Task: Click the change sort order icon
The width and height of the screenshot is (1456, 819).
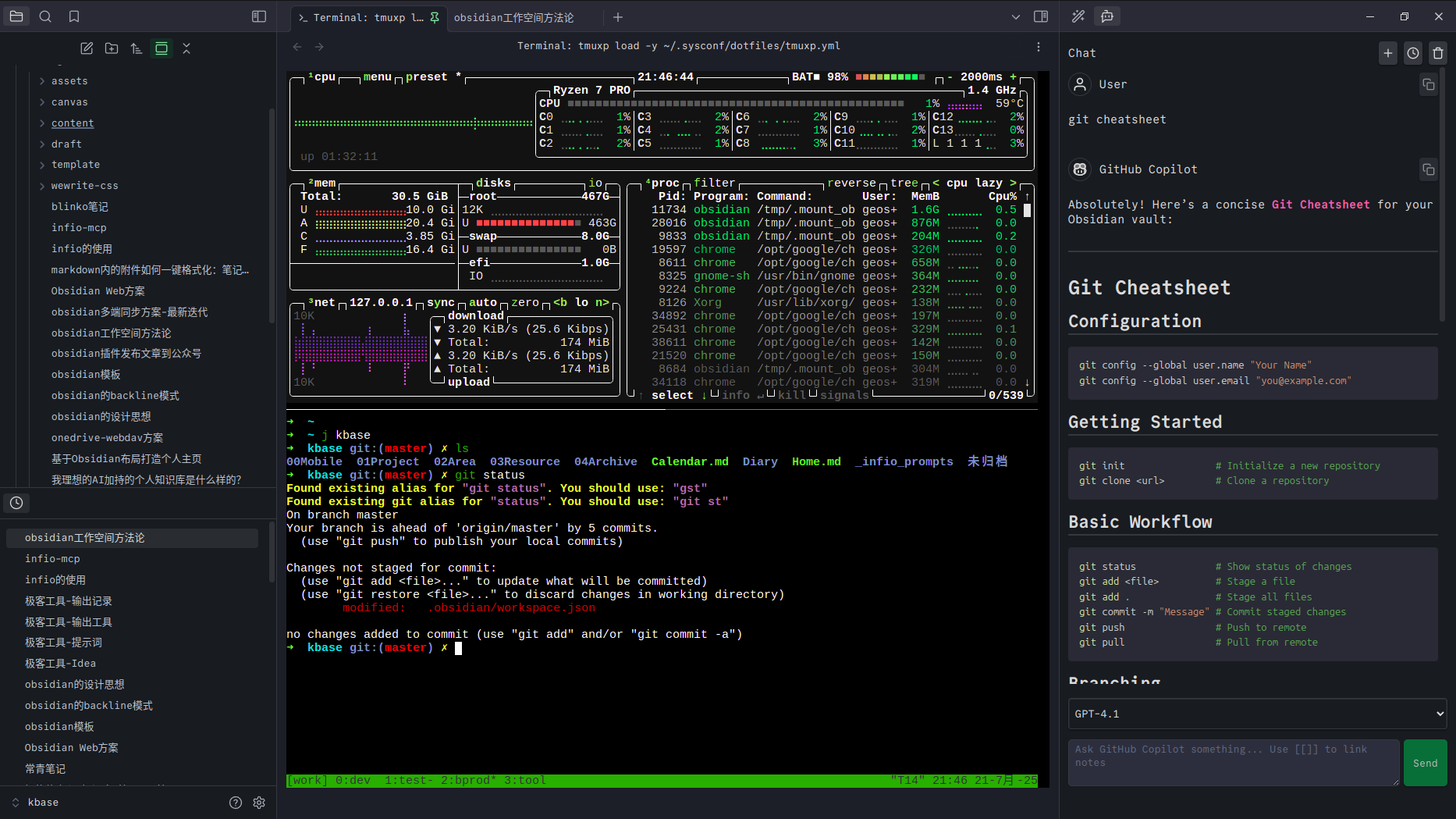Action: click(137, 48)
